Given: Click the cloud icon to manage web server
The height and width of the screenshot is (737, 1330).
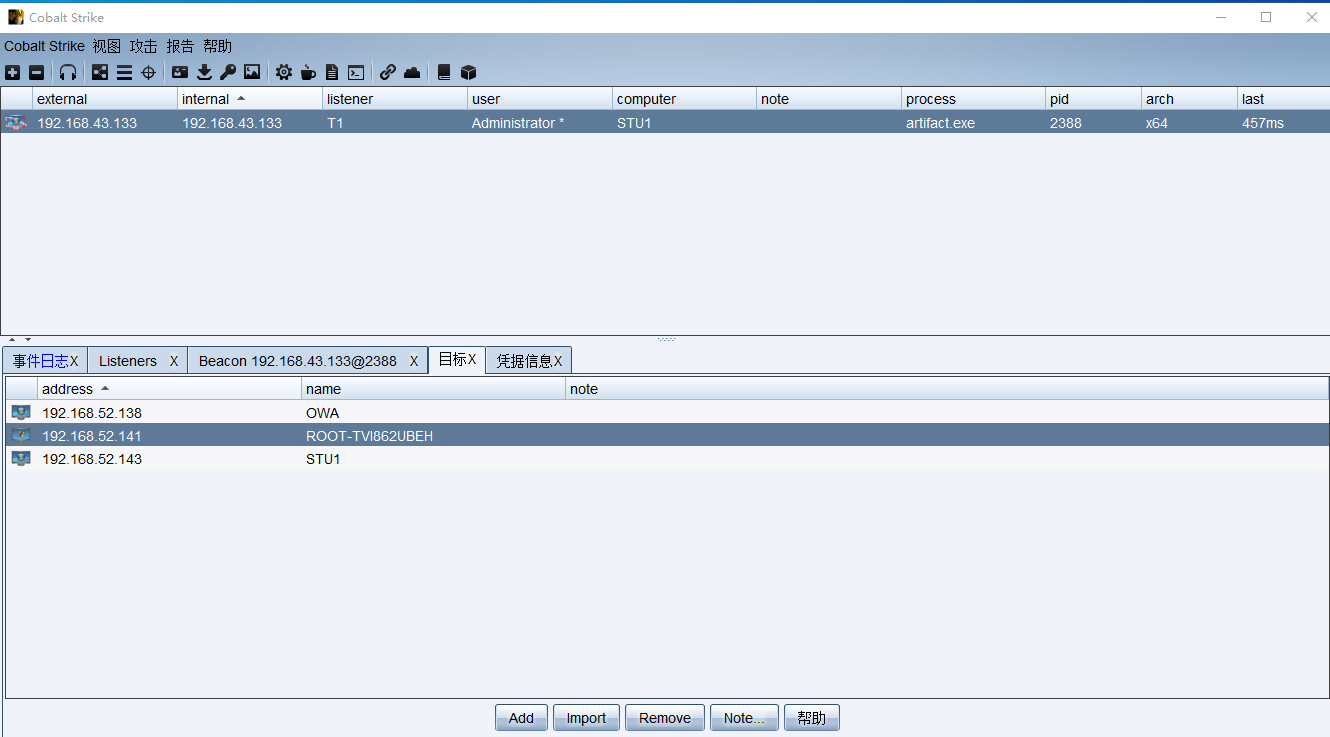Looking at the screenshot, I should pyautogui.click(x=412, y=72).
